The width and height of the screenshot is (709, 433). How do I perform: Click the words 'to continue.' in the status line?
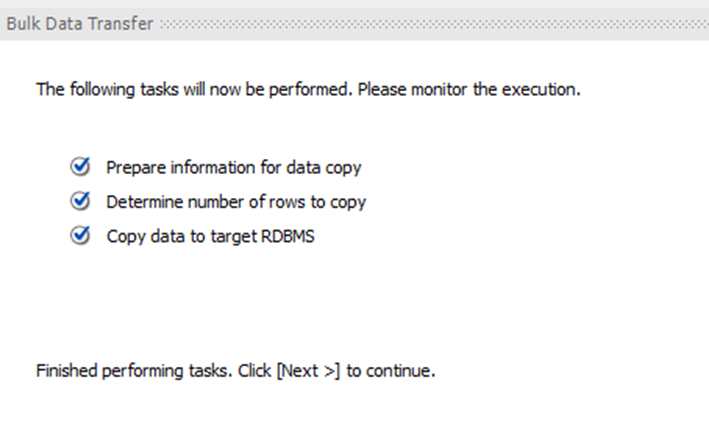point(391,370)
